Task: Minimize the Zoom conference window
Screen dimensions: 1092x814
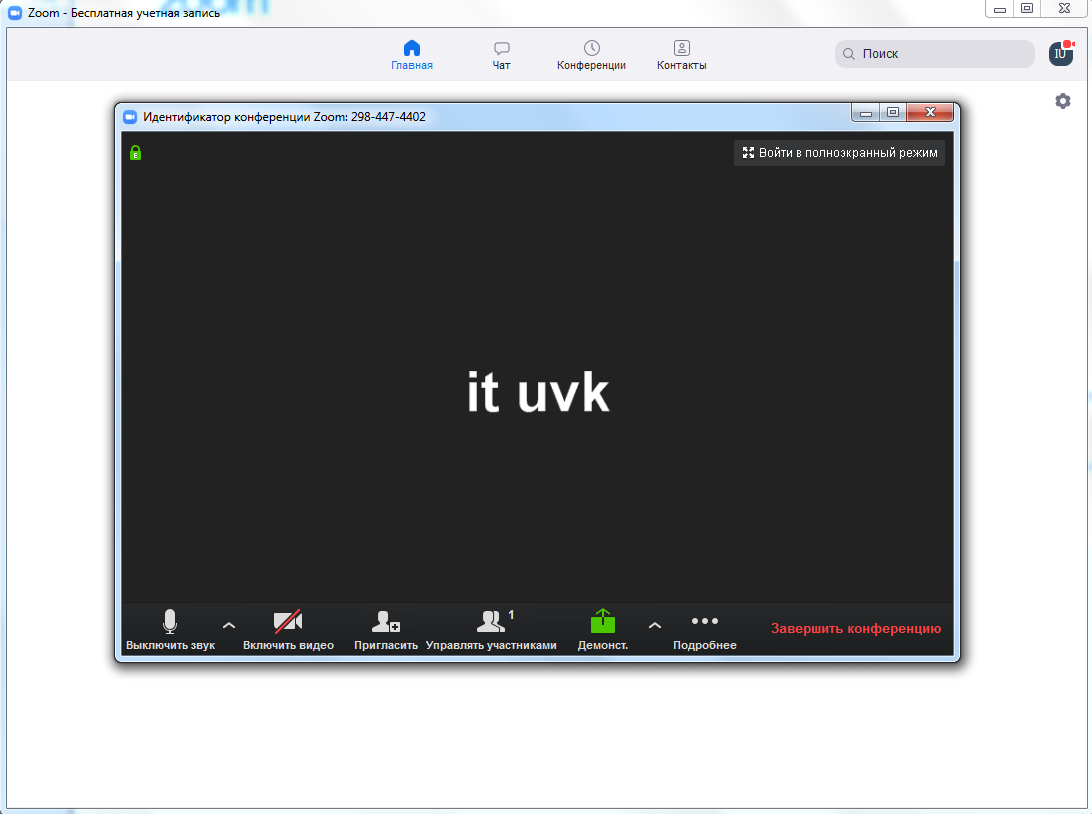Action: coord(866,113)
